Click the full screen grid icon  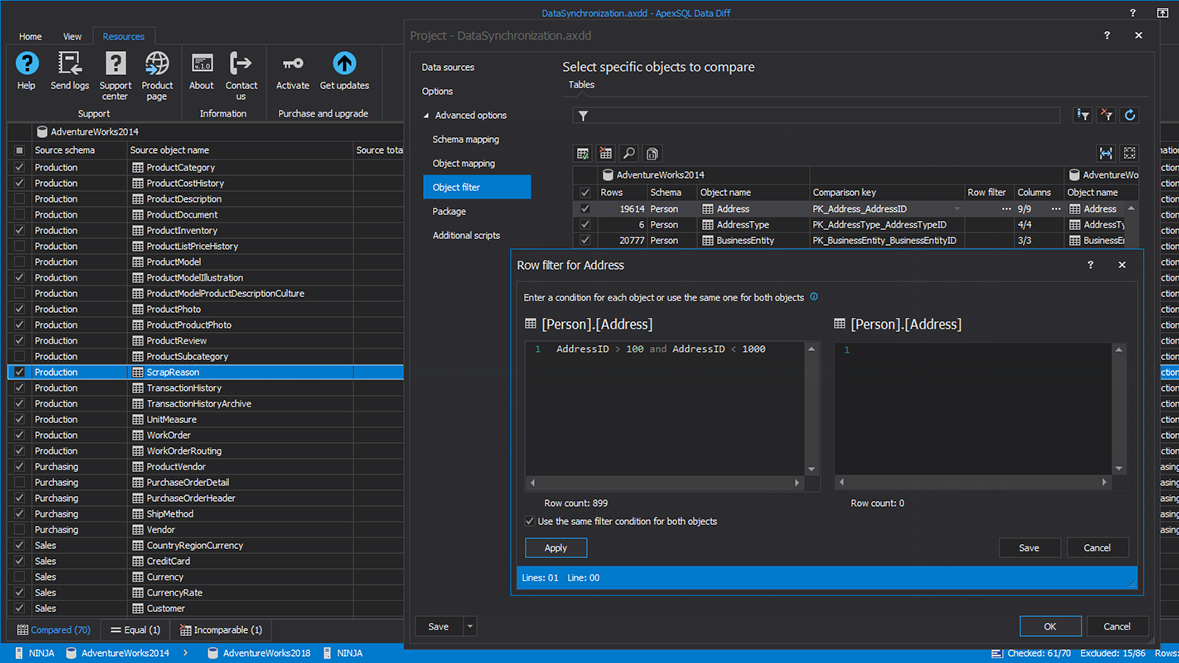point(1129,153)
